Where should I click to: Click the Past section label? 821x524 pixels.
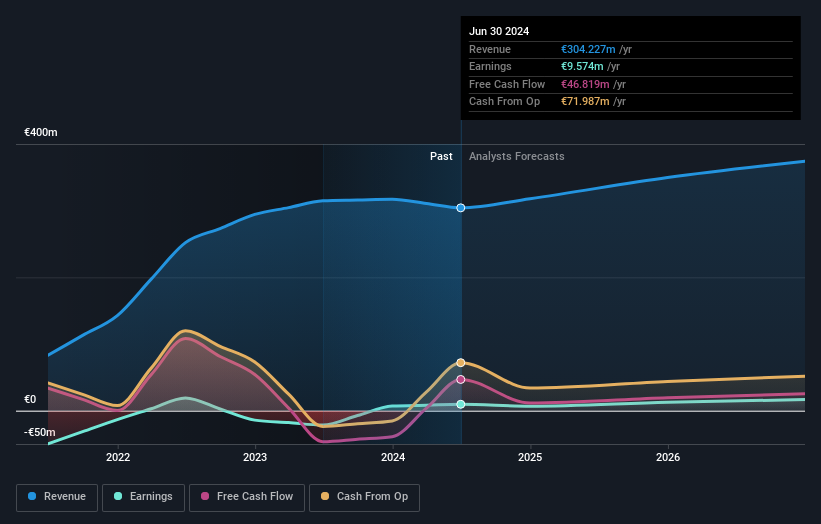(441, 156)
